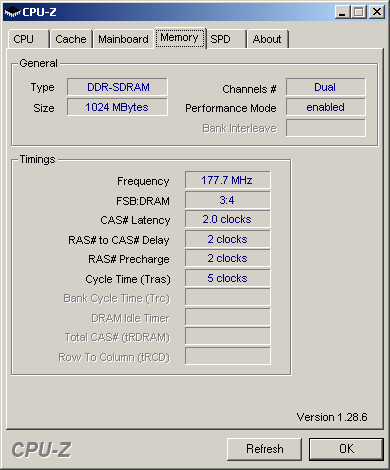Click the 5 clocks Tras value

tap(228, 278)
